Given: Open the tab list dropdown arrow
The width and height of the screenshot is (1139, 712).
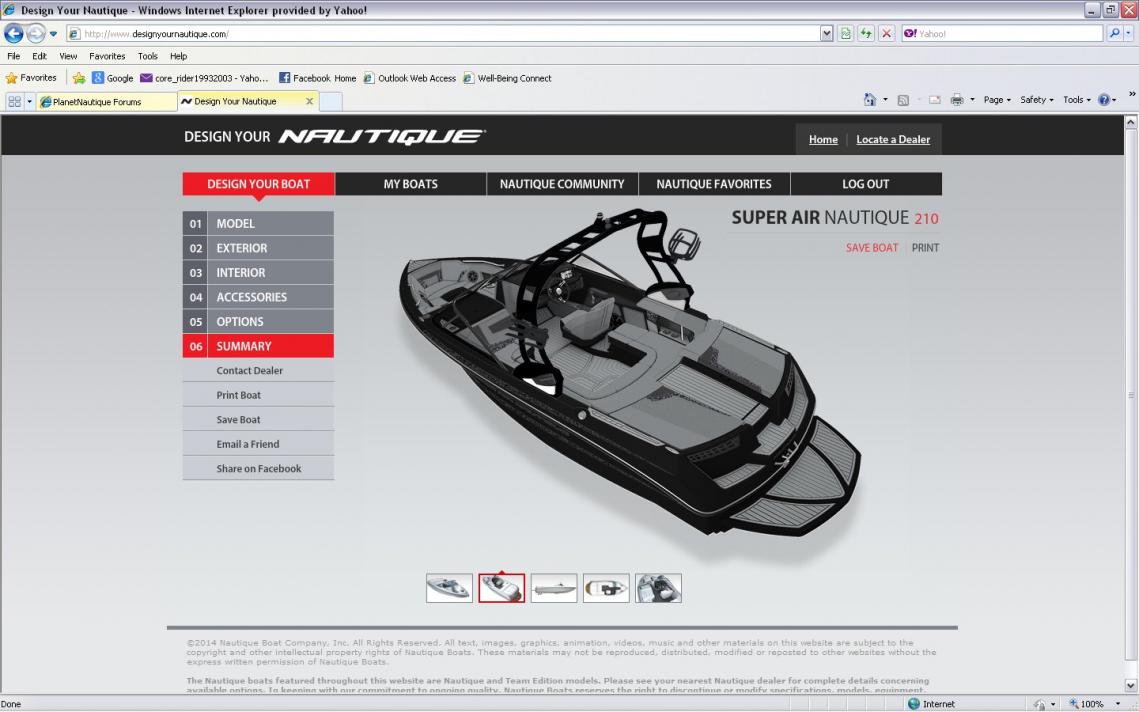Looking at the screenshot, I should point(30,102).
